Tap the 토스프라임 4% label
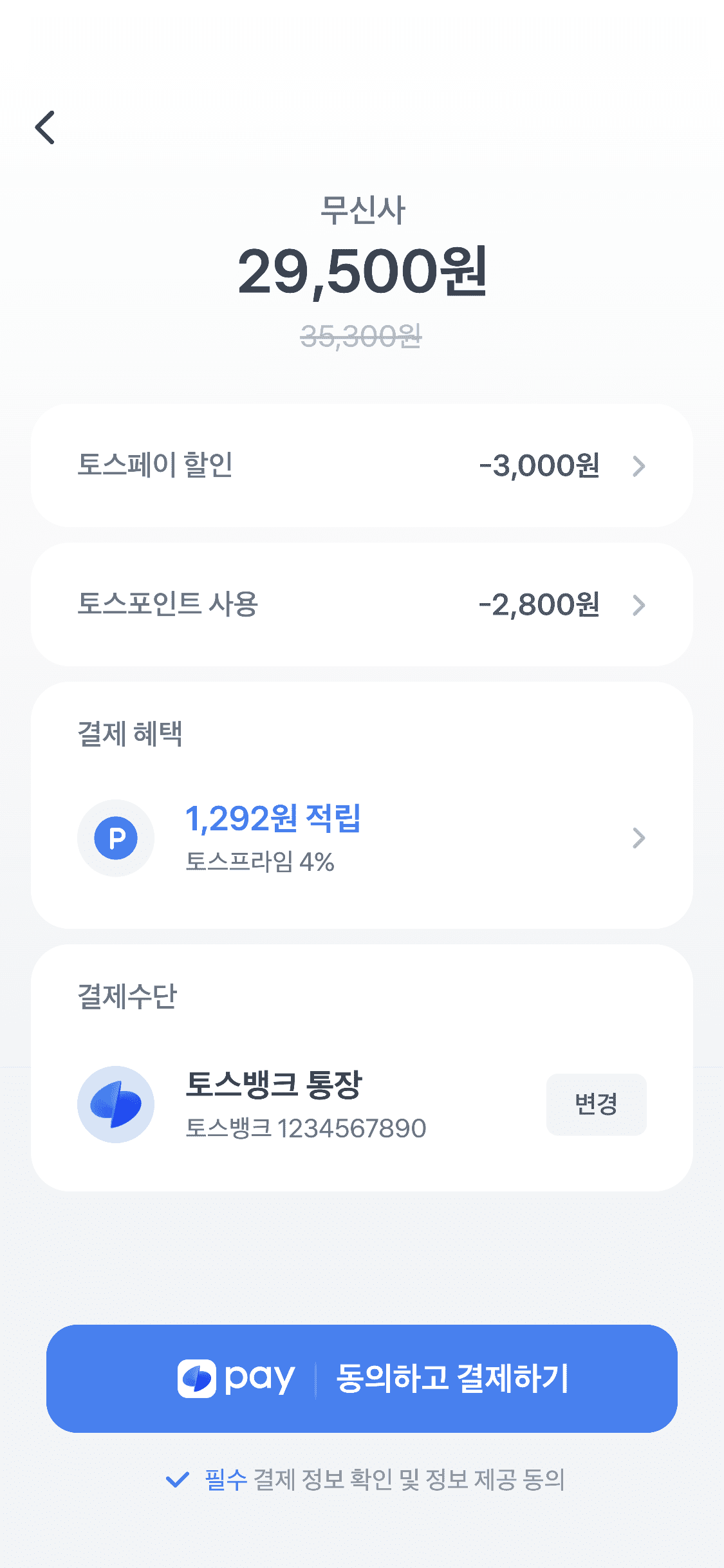 pos(260,861)
